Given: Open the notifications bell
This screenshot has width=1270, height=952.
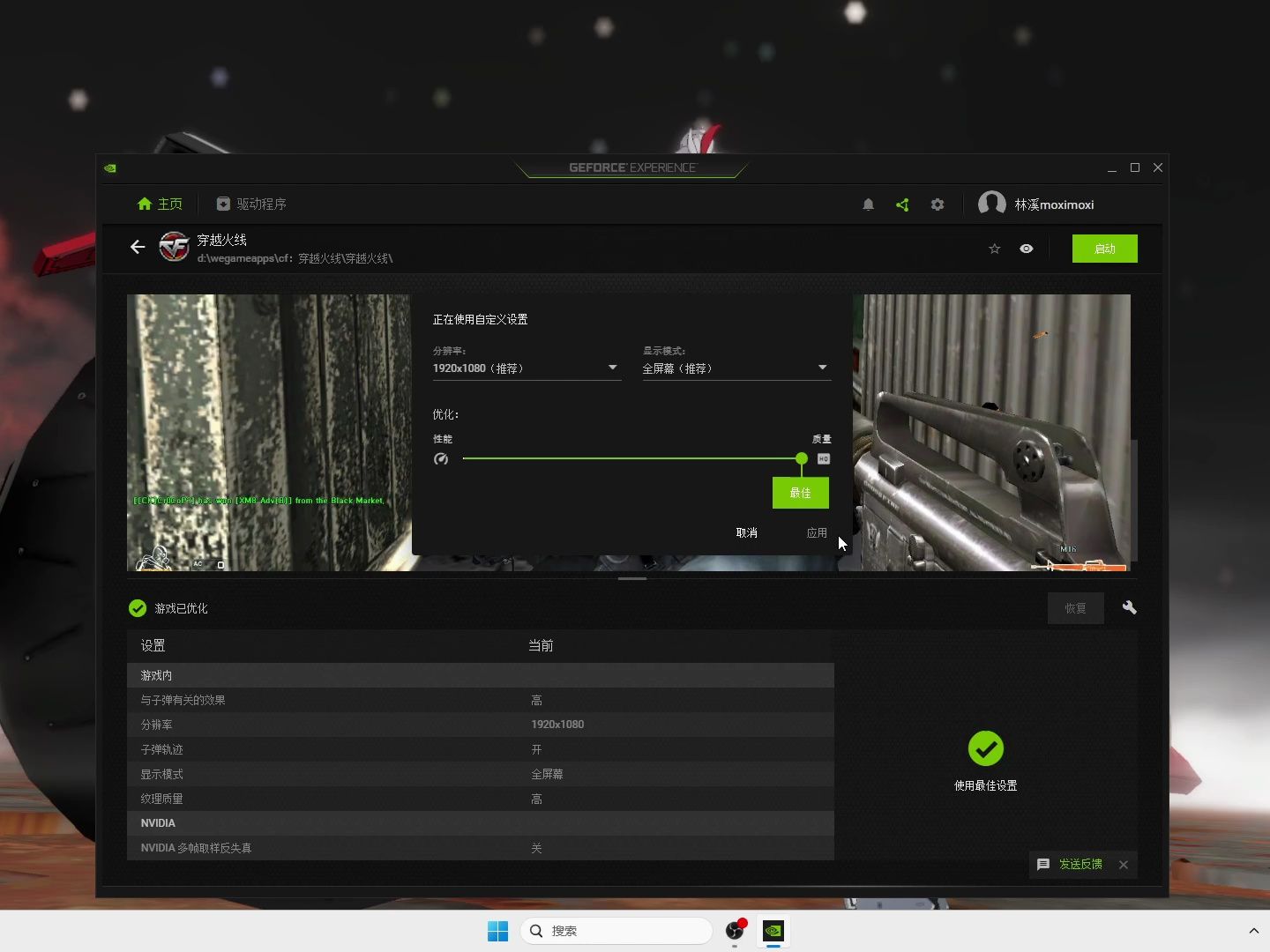Looking at the screenshot, I should point(868,205).
